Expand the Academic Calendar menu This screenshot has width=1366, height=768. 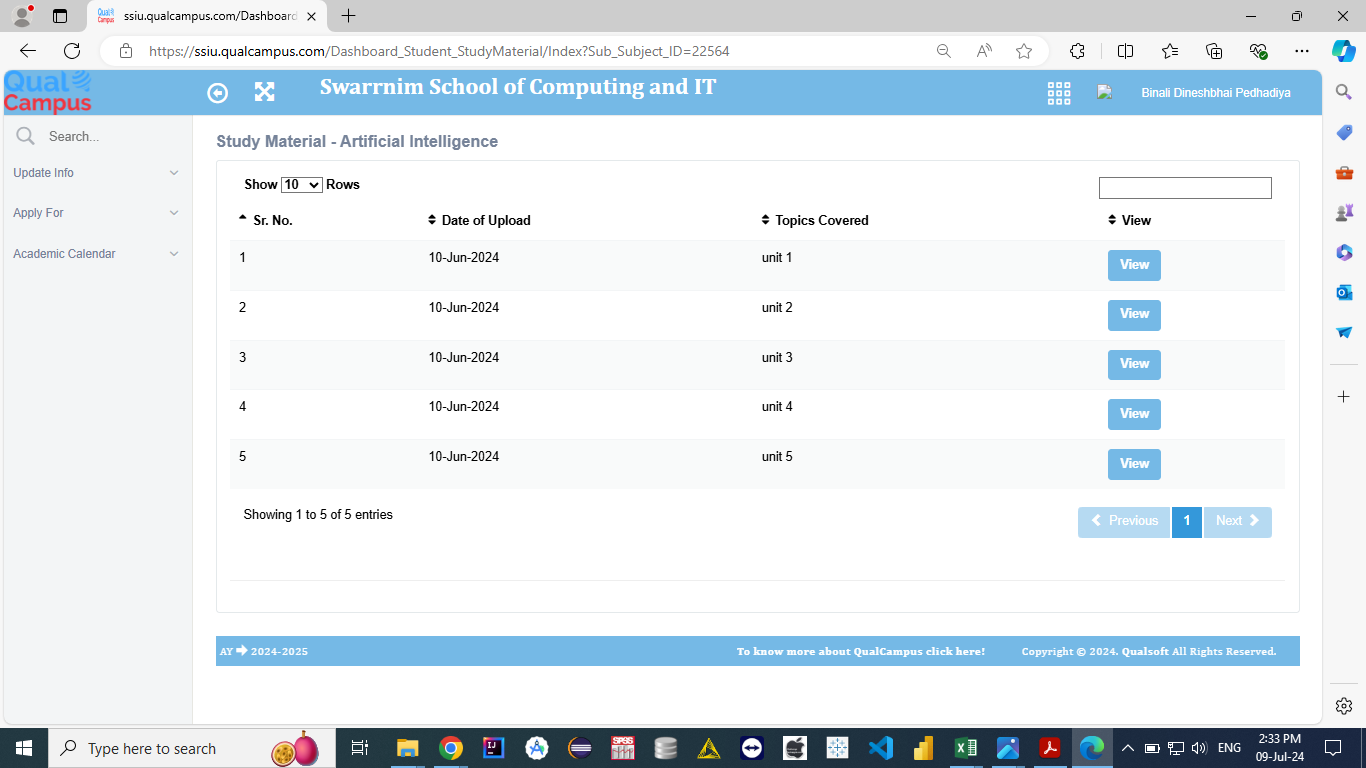[x=96, y=254]
